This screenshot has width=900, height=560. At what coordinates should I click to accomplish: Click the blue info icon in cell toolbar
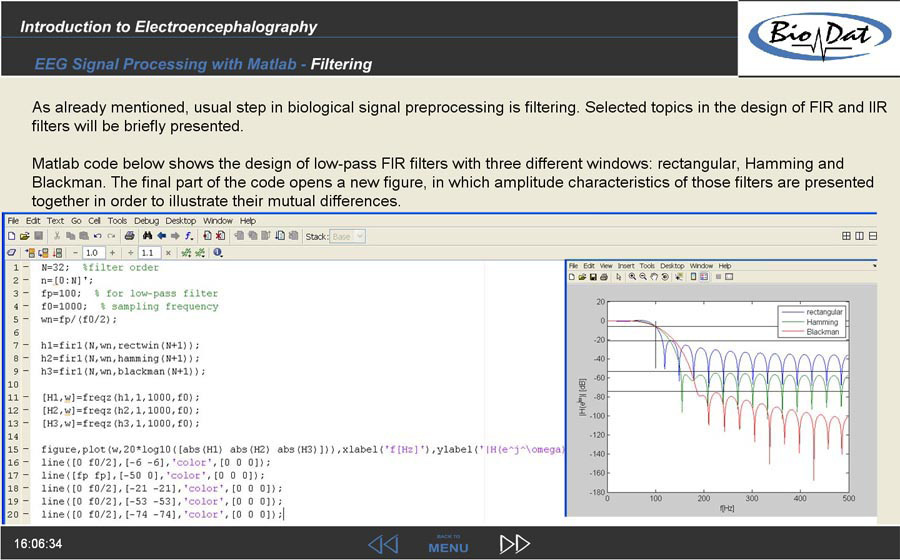217,252
